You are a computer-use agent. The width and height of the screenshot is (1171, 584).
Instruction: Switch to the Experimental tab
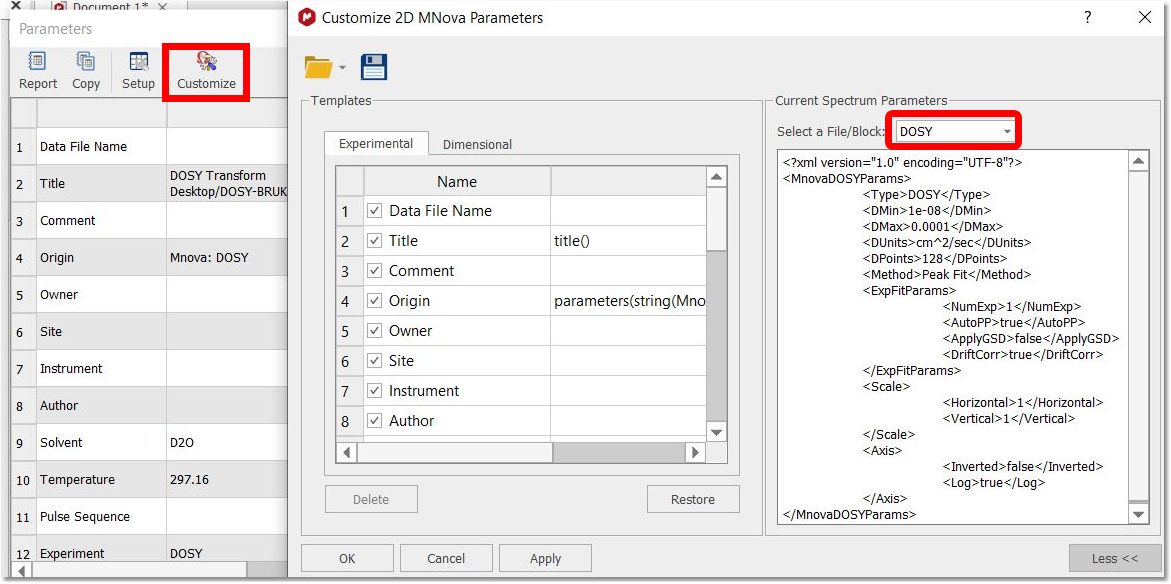pyautogui.click(x=376, y=143)
